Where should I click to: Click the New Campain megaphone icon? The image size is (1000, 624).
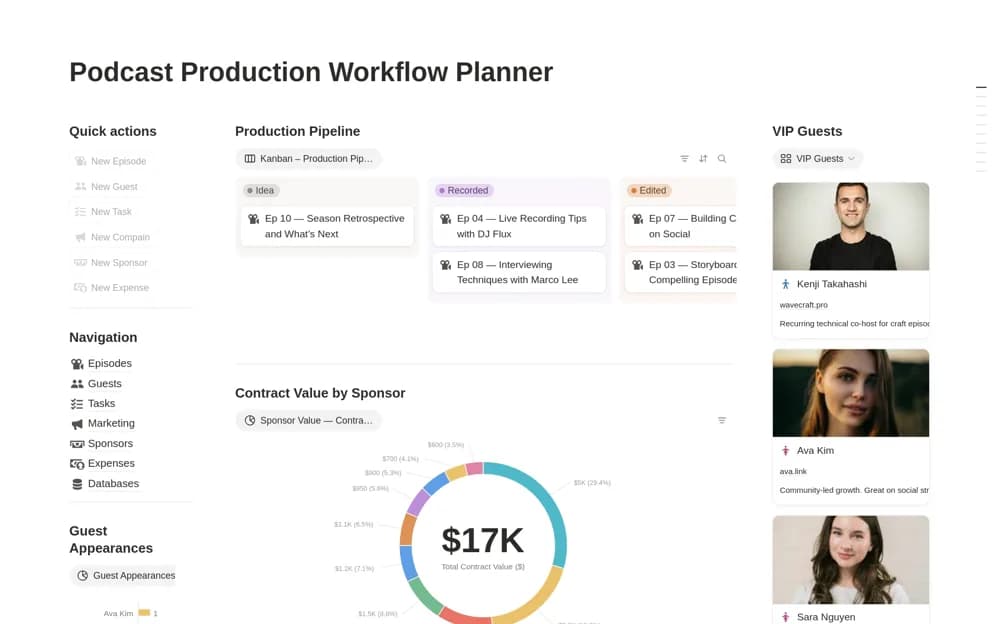pyautogui.click(x=80, y=237)
